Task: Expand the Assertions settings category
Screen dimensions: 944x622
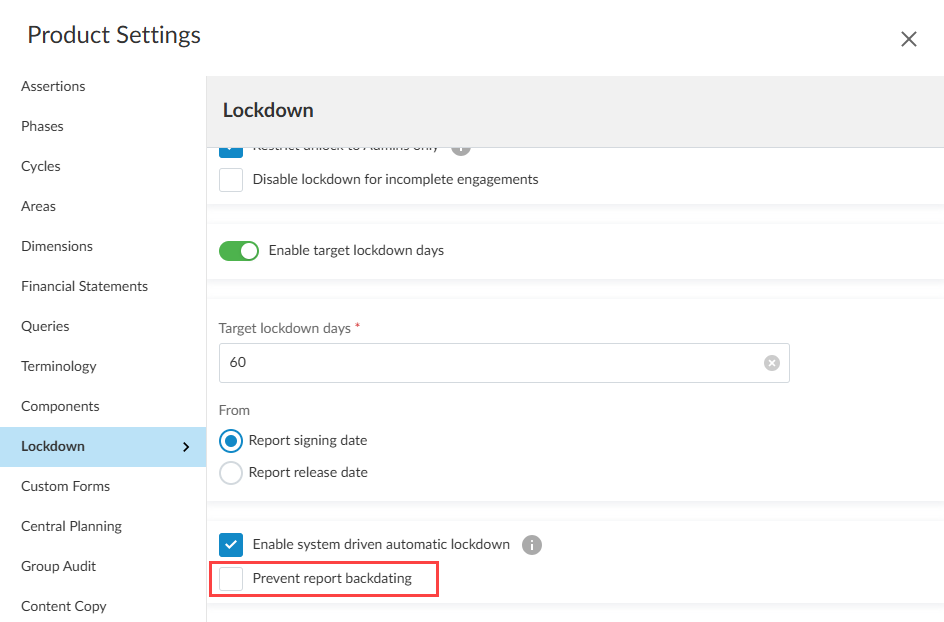Action: point(53,86)
